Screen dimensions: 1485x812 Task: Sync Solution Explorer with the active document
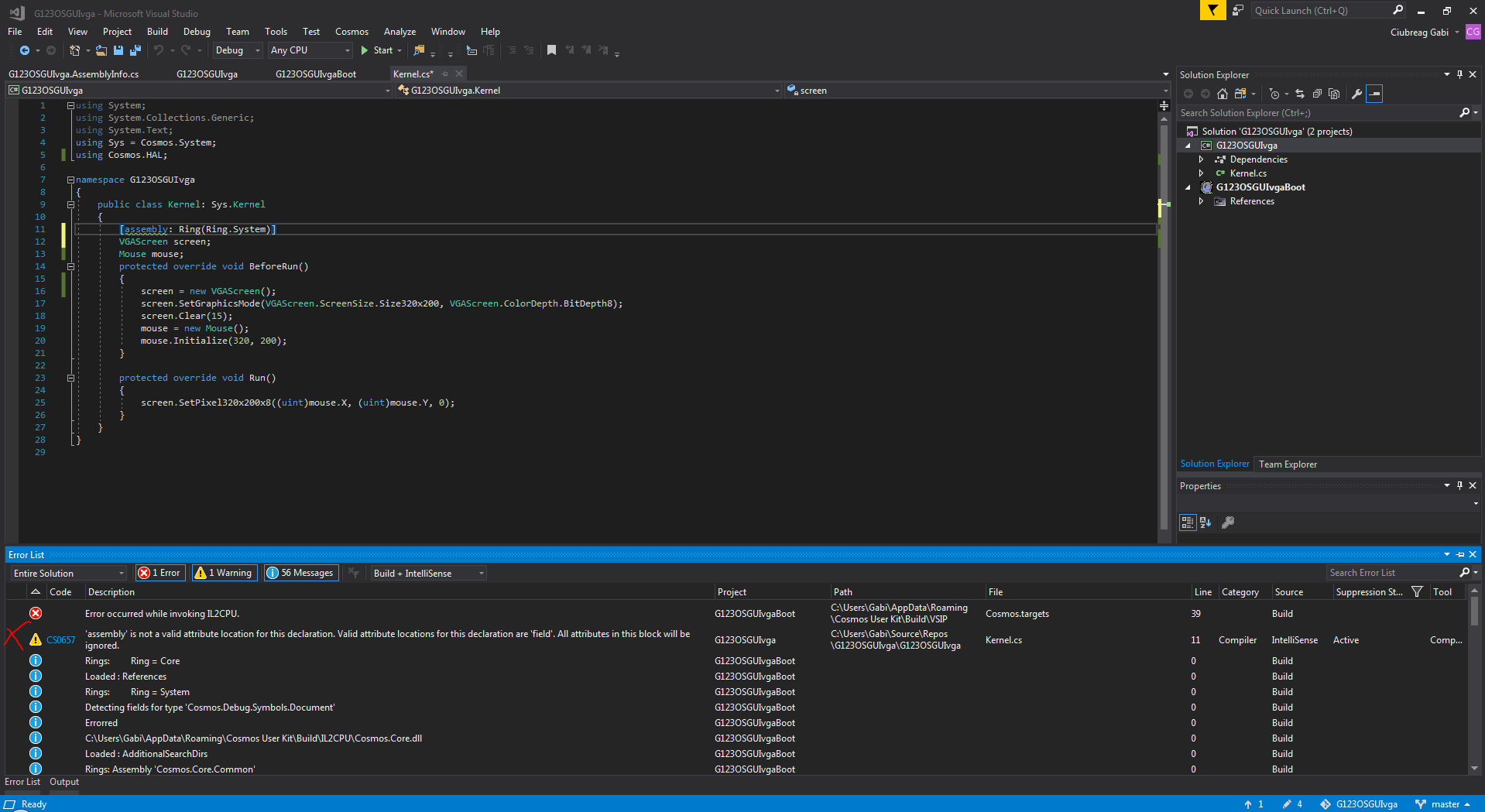(x=1300, y=94)
